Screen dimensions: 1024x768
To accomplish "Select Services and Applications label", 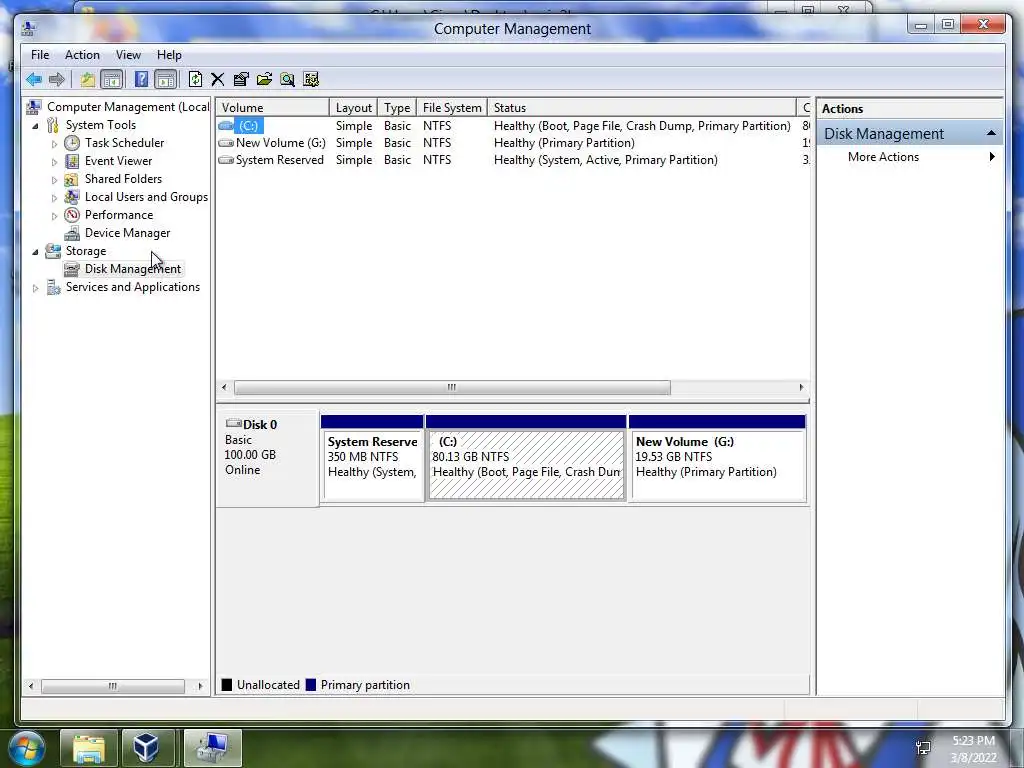I will click(133, 287).
